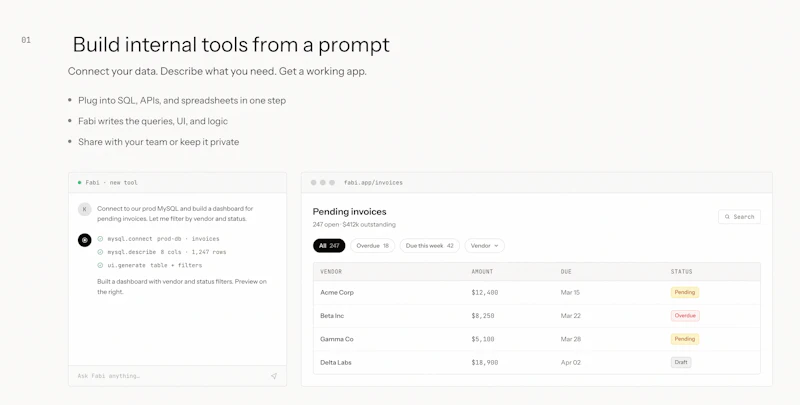800x405 pixels.
Task: Click checkmark icon next to mysql.describe step
Action: pos(100,252)
